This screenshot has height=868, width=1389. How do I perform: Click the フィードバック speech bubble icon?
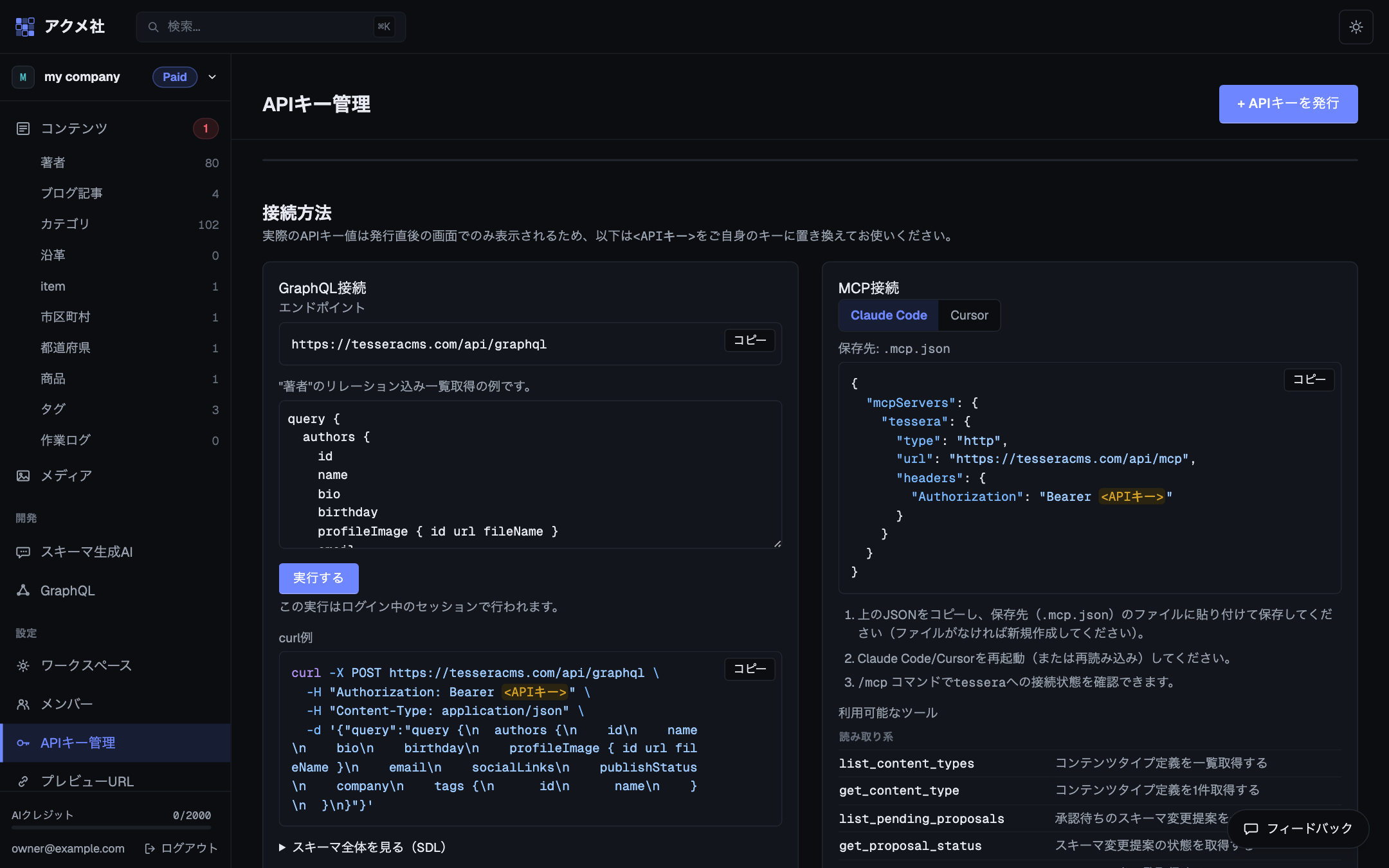tap(1251, 829)
